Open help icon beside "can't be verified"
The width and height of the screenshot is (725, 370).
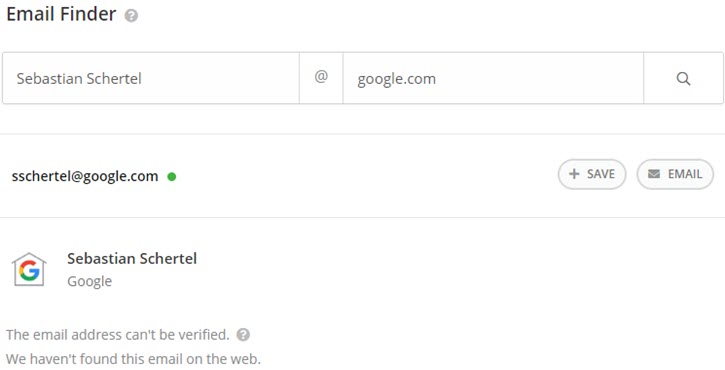pyautogui.click(x=243, y=335)
